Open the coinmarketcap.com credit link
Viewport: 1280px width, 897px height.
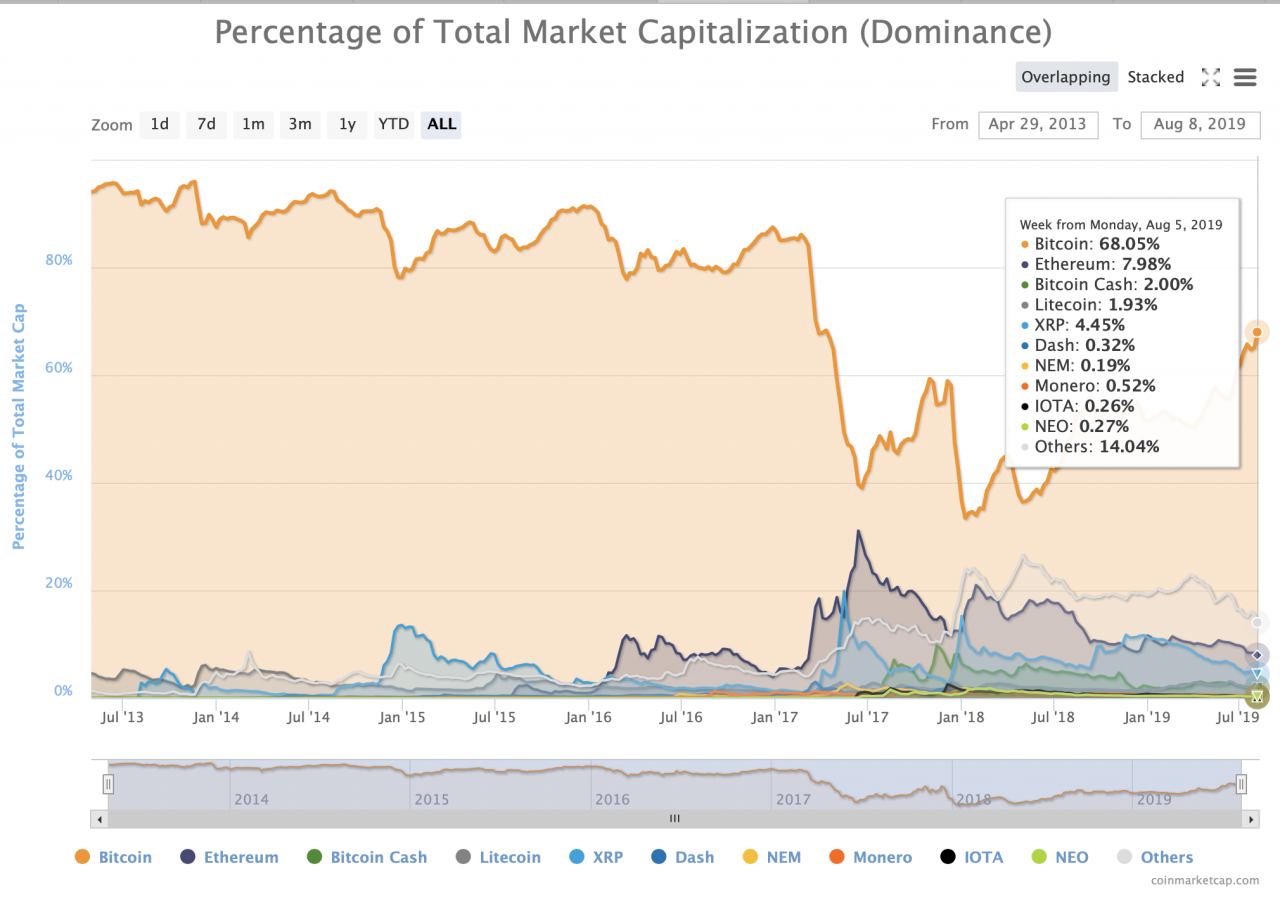click(1206, 881)
